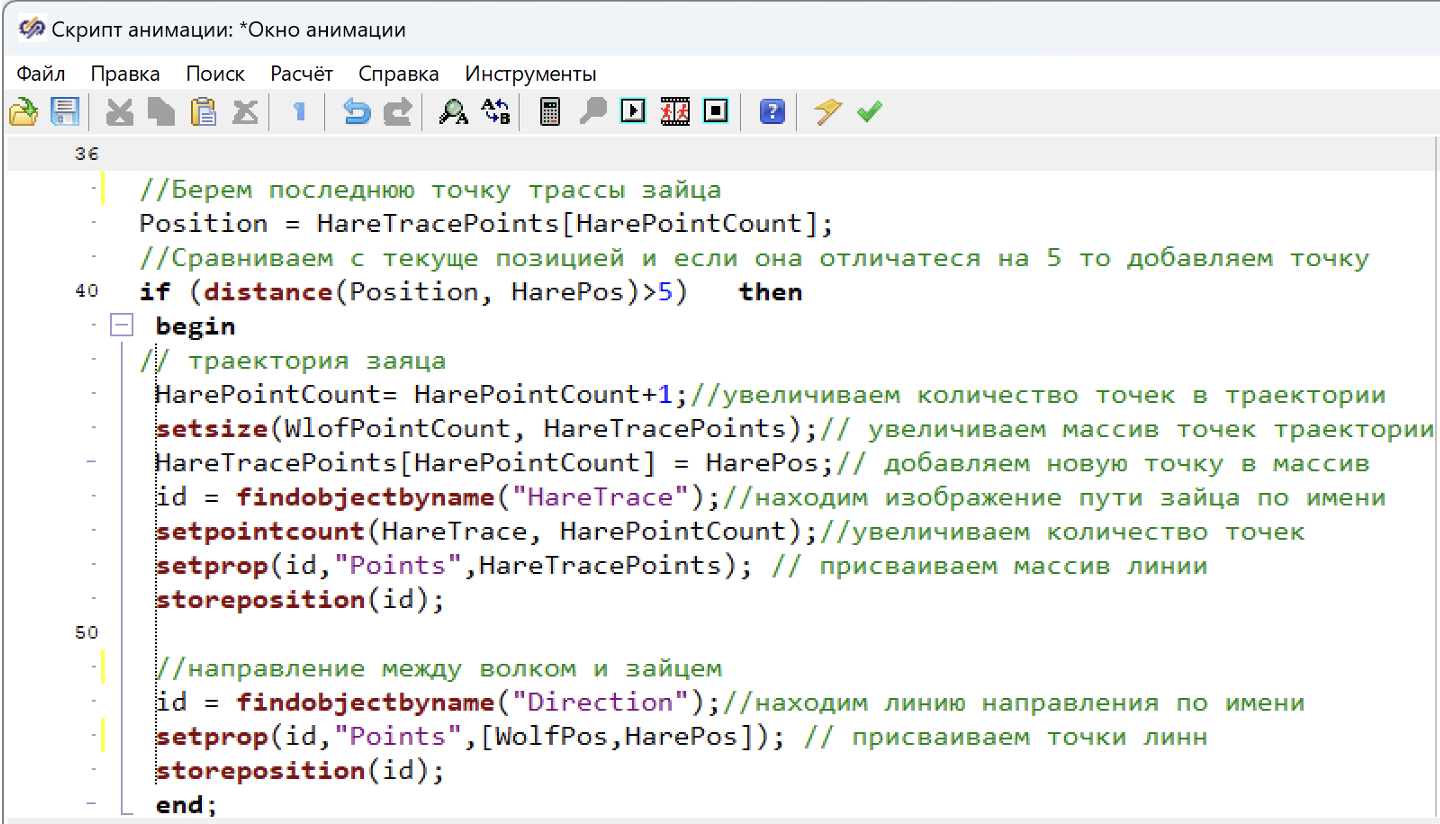Click the comment "//Берем последнюю точку трассы зайца"
The image size is (1440, 824).
tap(431, 189)
